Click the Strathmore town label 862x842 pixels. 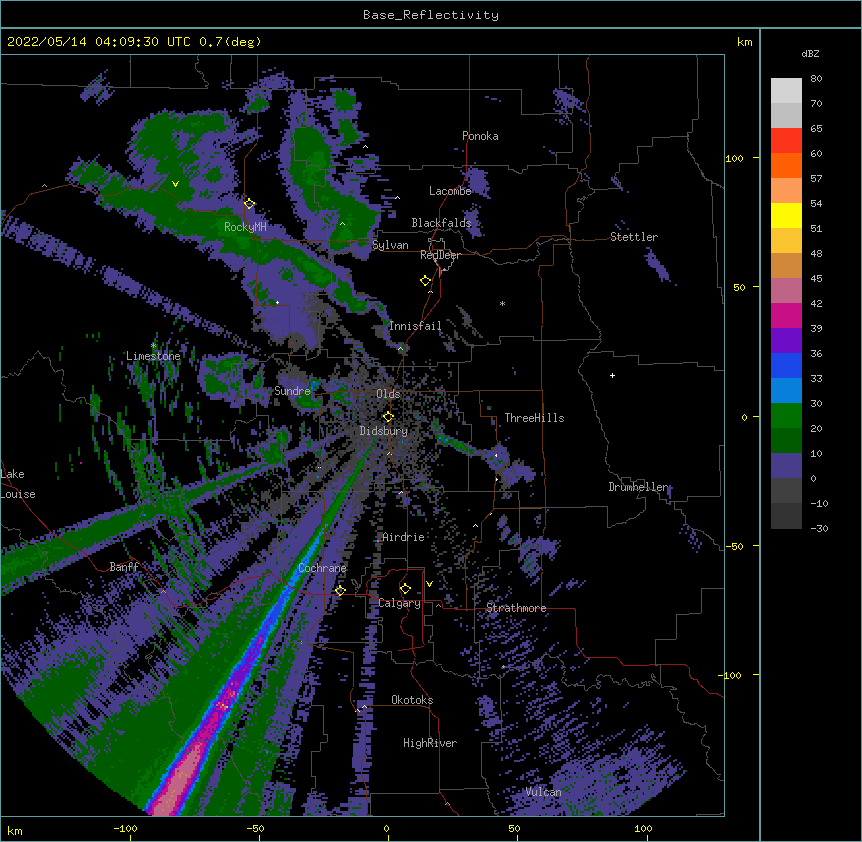(516, 608)
